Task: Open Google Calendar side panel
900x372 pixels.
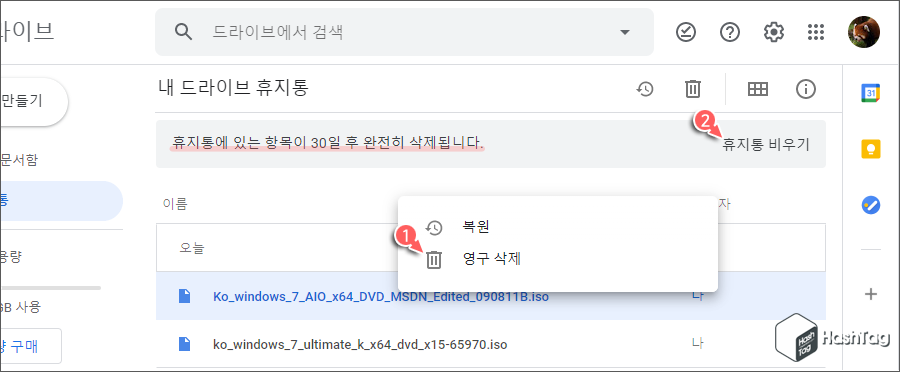Action: tap(871, 93)
